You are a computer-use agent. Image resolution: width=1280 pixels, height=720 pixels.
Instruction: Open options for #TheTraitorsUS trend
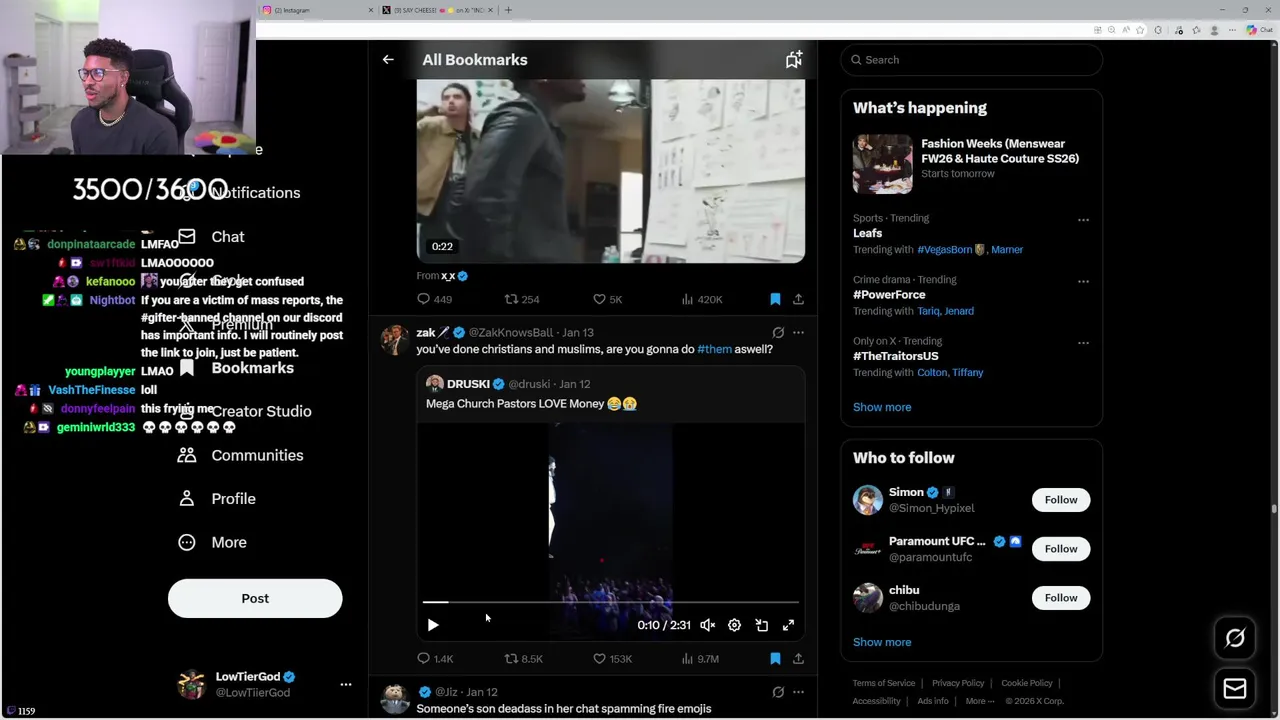click(1083, 343)
